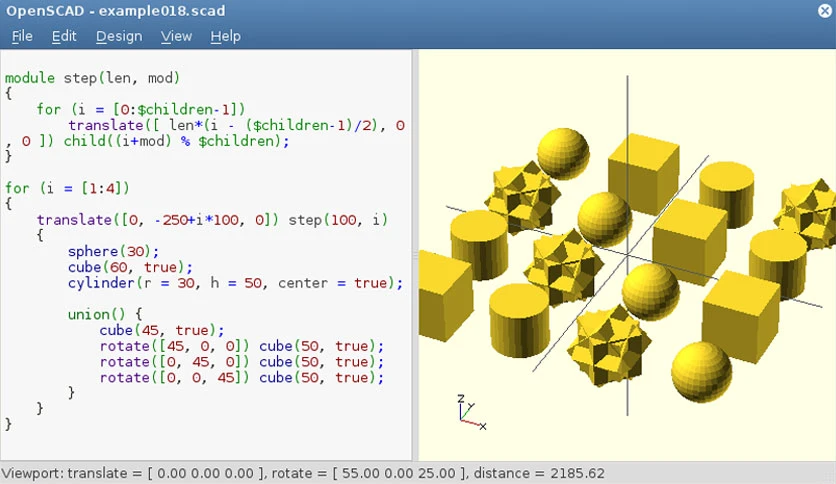The image size is (836, 484).
Task: Click the 'rotate([0, 45, 0]) cube(50, true);' line
Action: coord(242,362)
